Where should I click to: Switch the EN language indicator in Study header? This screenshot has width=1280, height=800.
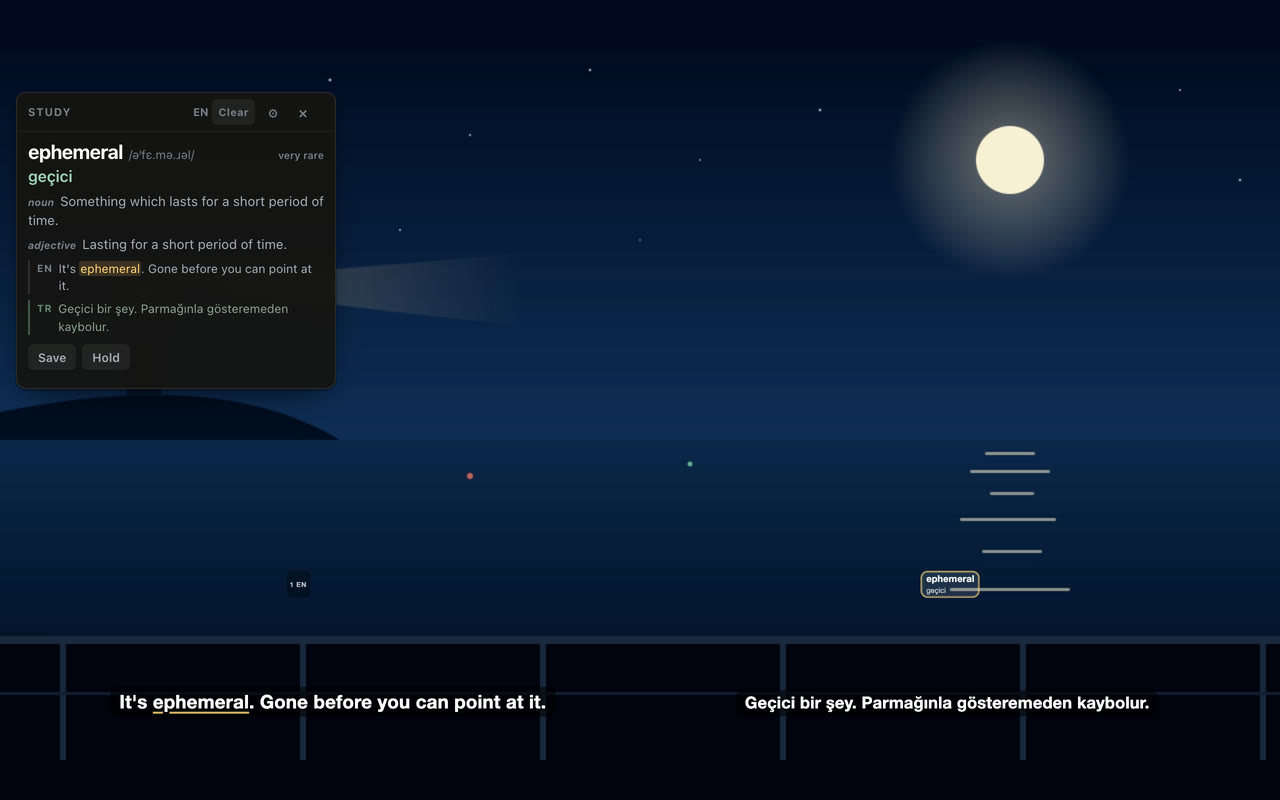(x=201, y=112)
